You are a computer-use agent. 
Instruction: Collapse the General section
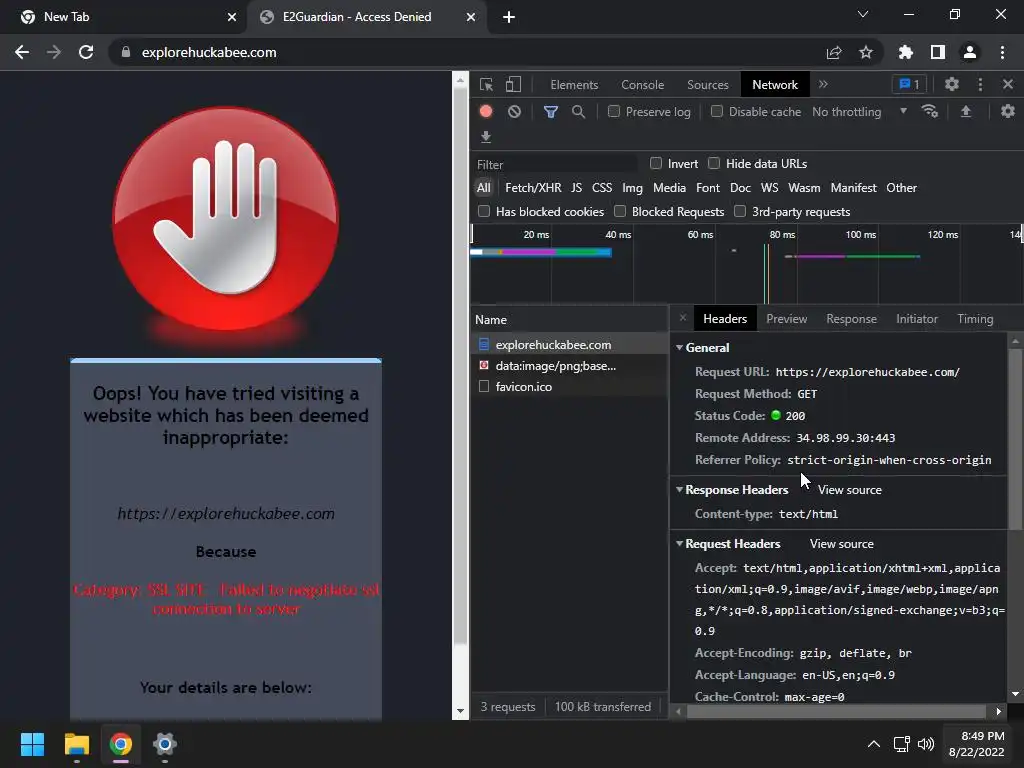click(x=679, y=347)
